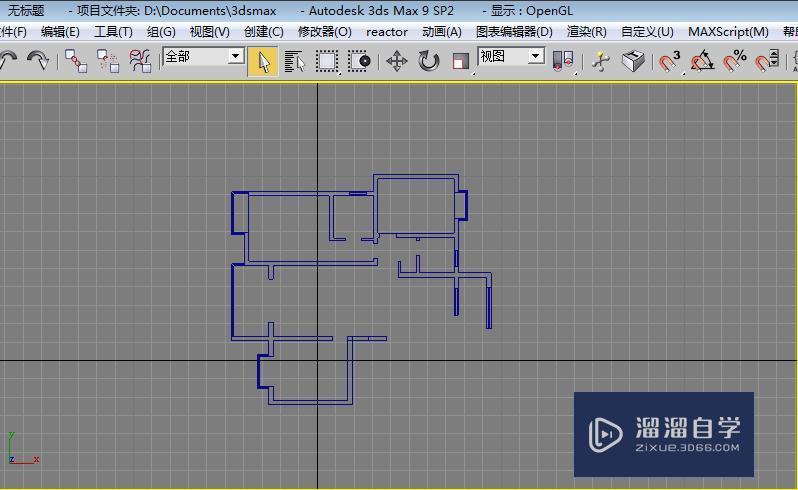The width and height of the screenshot is (798, 490).
Task: Open the 图表编辑器(D) menu
Action: coord(514,32)
